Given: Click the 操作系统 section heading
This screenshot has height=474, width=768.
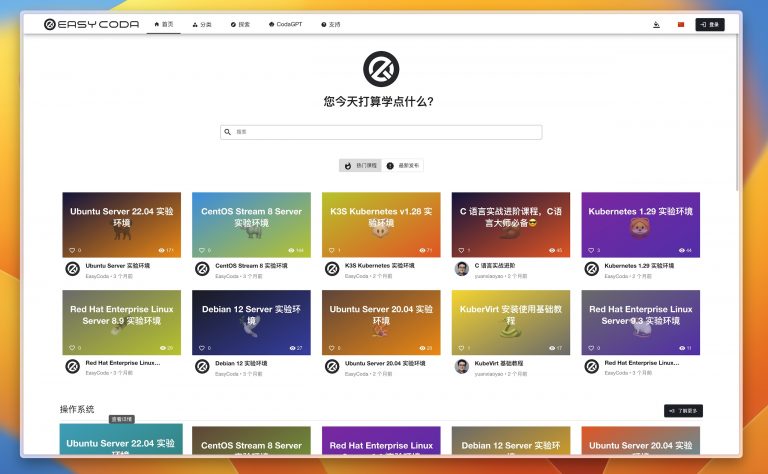Looking at the screenshot, I should click(x=77, y=409).
